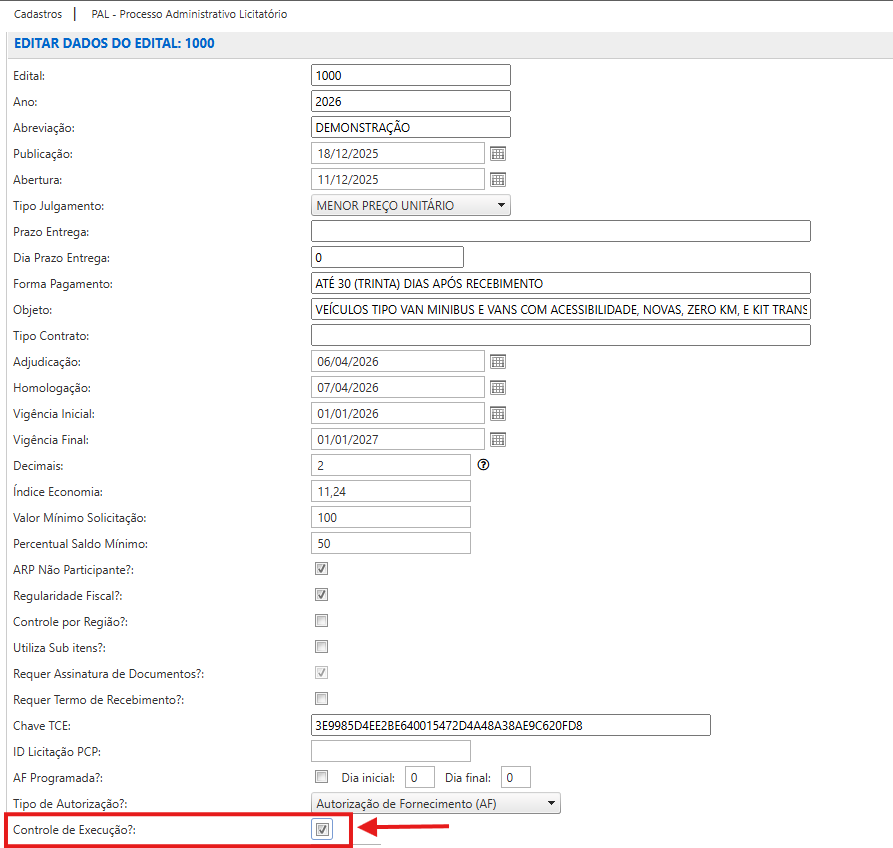Open the Publicação date calendar picker

[498, 154]
